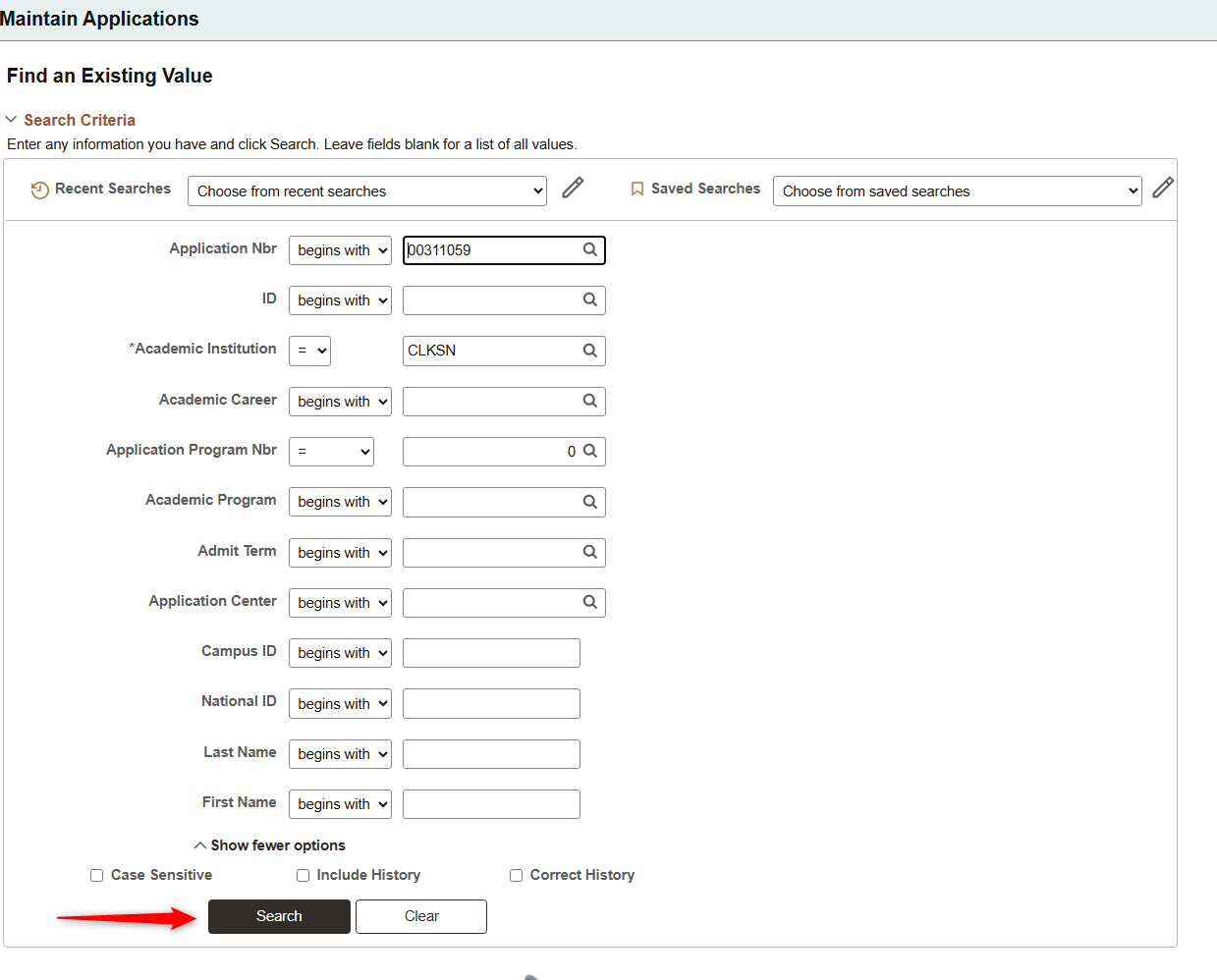Click the pencil icon beside recent searches

click(573, 188)
